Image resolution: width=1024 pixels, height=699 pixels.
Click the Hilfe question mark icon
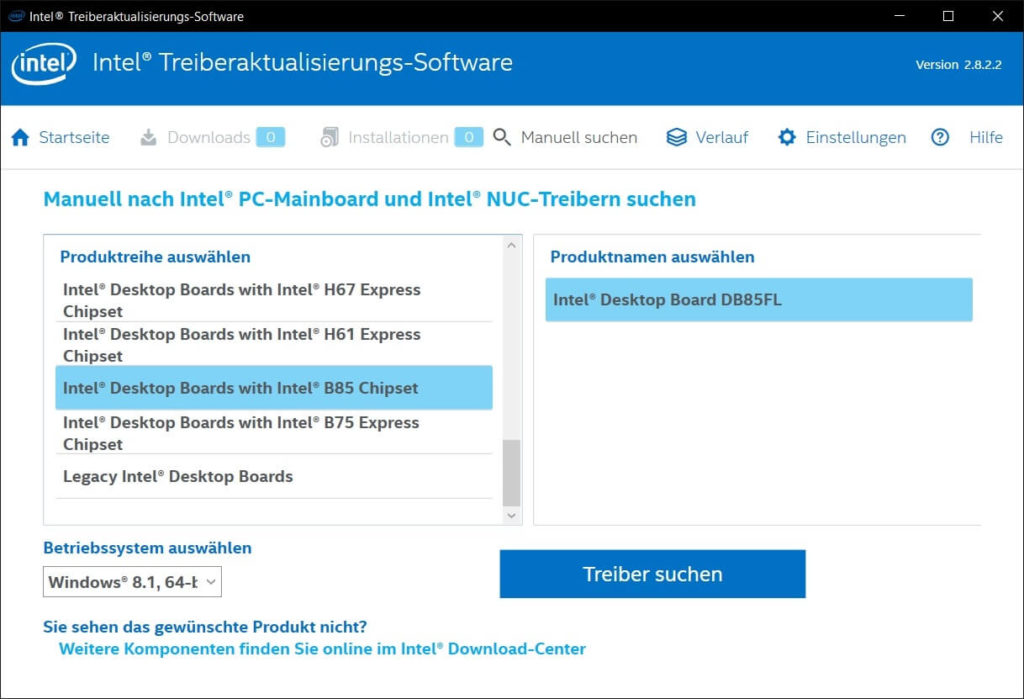click(x=940, y=138)
